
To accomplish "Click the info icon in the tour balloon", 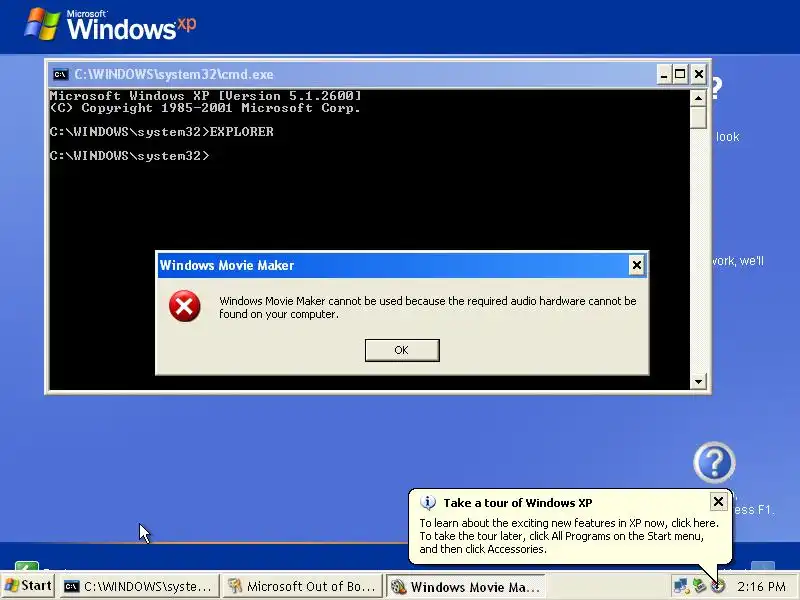I will click(x=428, y=503).
